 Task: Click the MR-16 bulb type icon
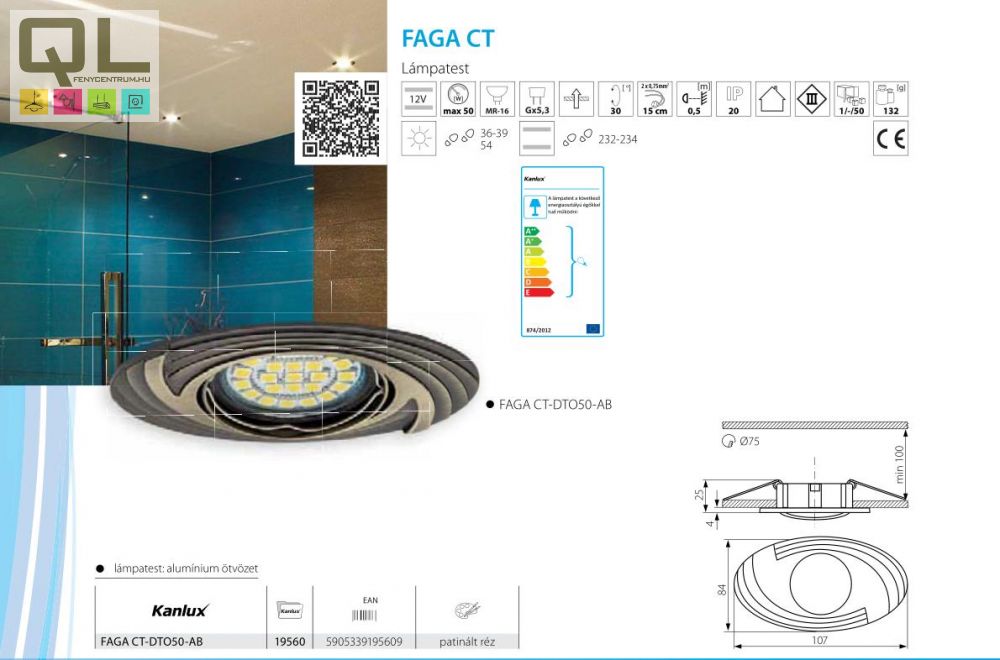(497, 99)
